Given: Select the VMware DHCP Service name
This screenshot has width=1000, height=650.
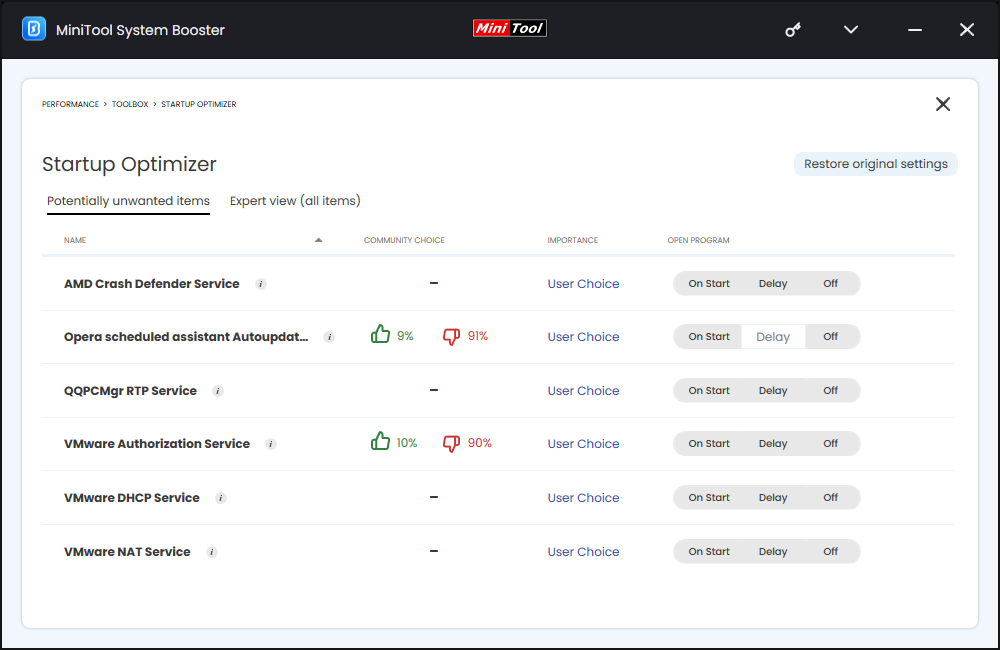Looking at the screenshot, I should coord(131,498).
